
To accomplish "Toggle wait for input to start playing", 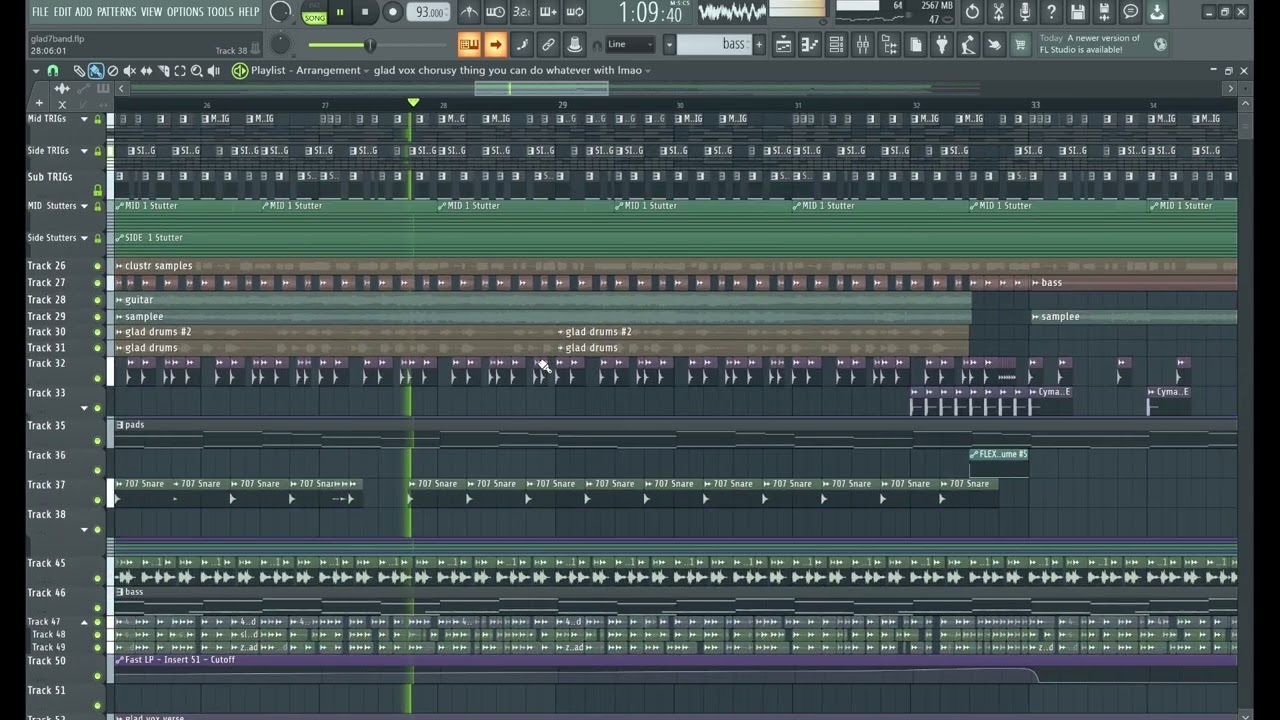I will (x=495, y=12).
